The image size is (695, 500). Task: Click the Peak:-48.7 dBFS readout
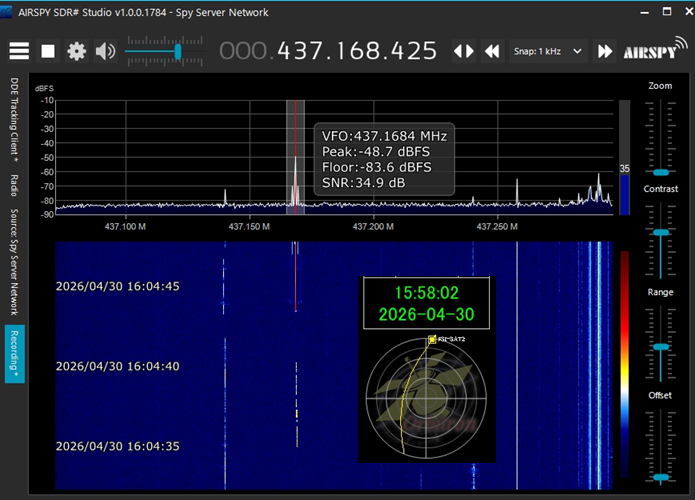click(x=376, y=152)
